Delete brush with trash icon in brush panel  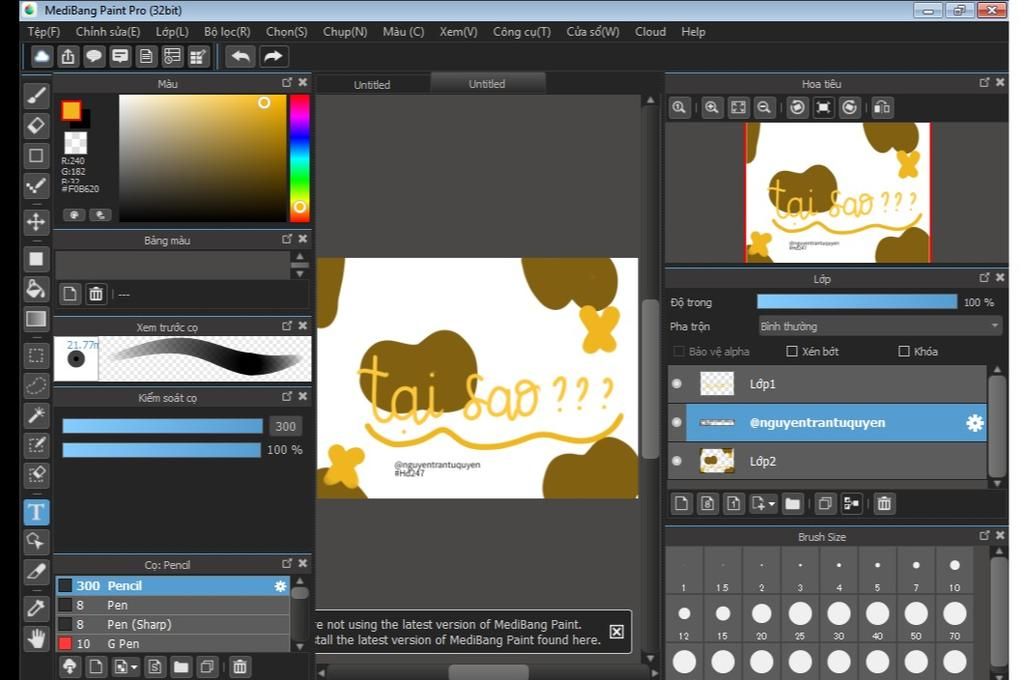point(240,667)
